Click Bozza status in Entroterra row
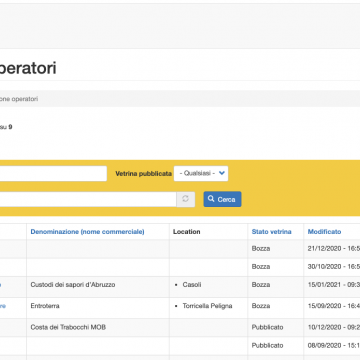The width and height of the screenshot is (360, 360). pyautogui.click(x=261, y=306)
